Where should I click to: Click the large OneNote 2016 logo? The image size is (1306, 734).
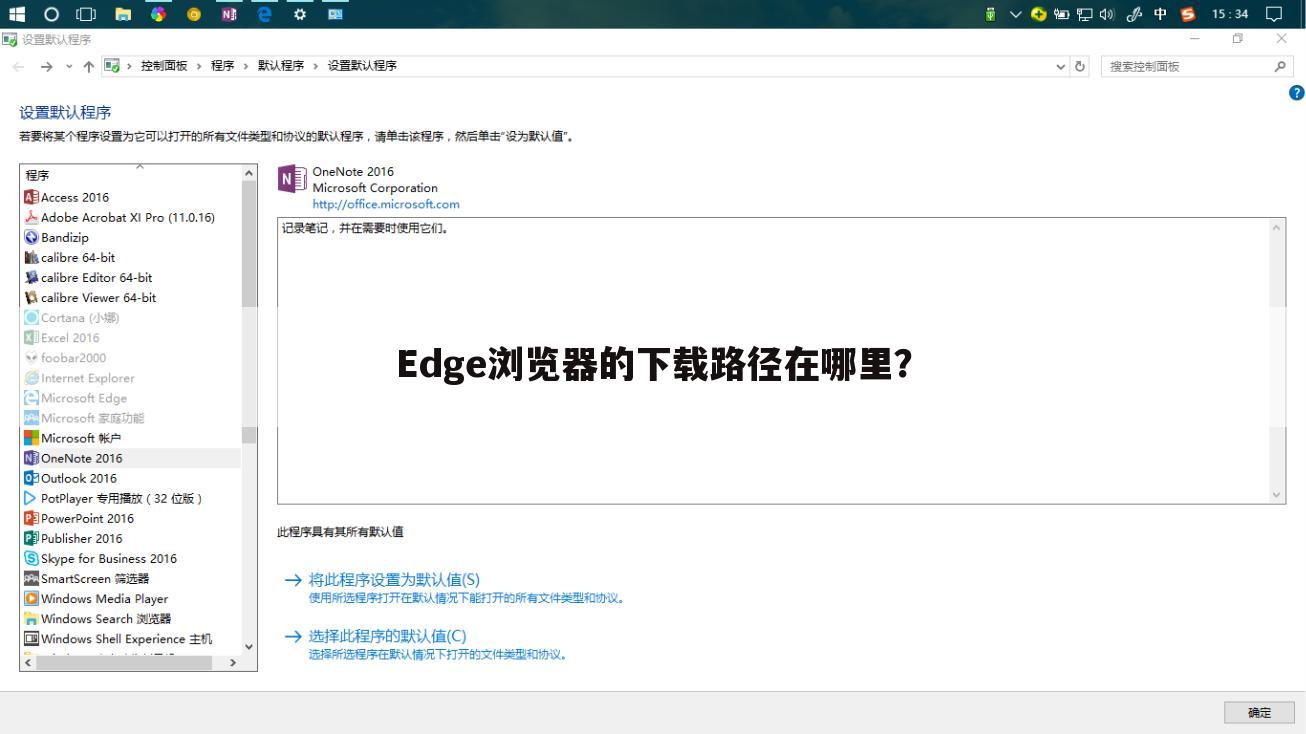292,179
